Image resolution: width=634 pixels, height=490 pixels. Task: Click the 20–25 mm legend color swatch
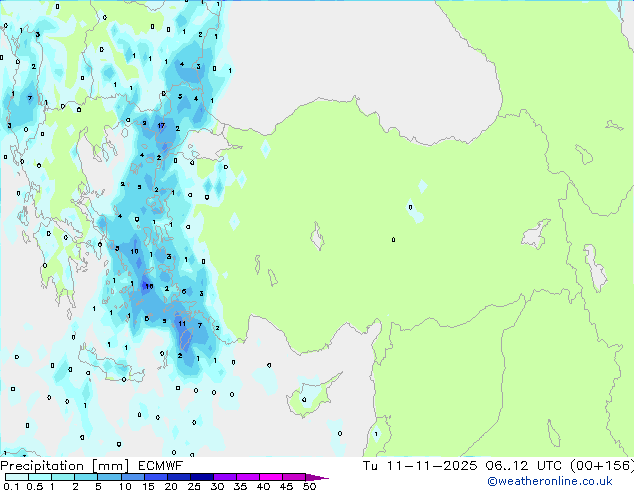[178, 477]
